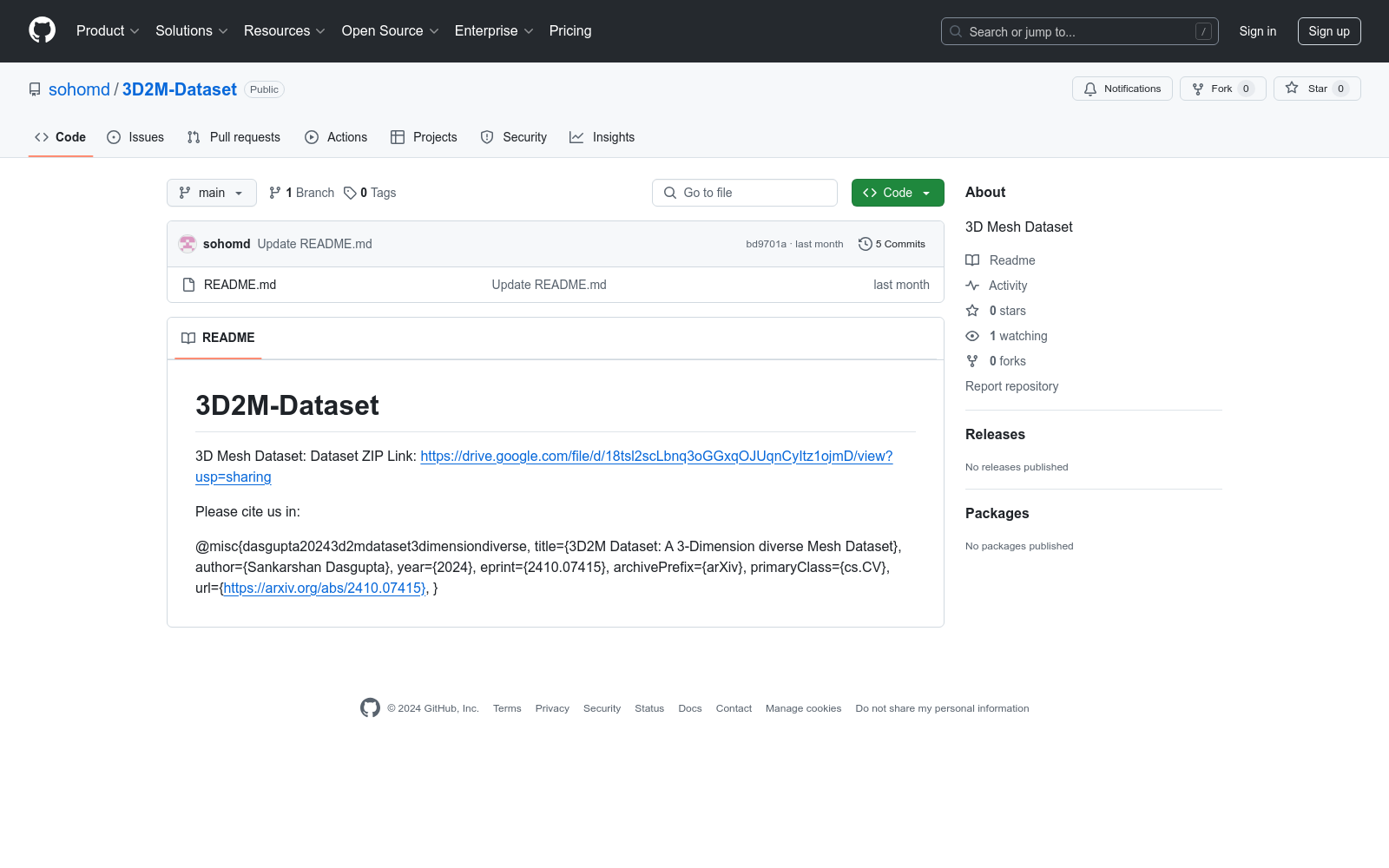Viewport: 1389px width, 868px height.
Task: Click the star icon beside 0 stars
Action: click(x=972, y=311)
